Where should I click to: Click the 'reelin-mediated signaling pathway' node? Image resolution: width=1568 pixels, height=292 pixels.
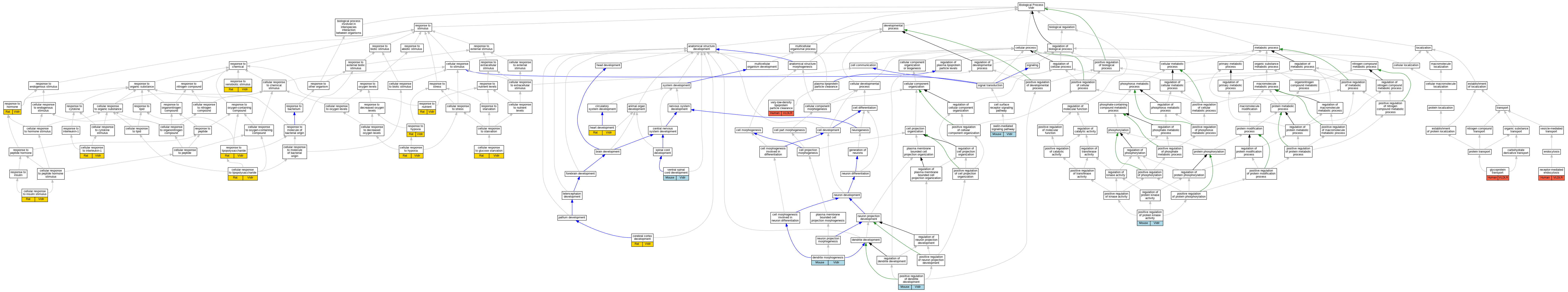(x=1003, y=130)
